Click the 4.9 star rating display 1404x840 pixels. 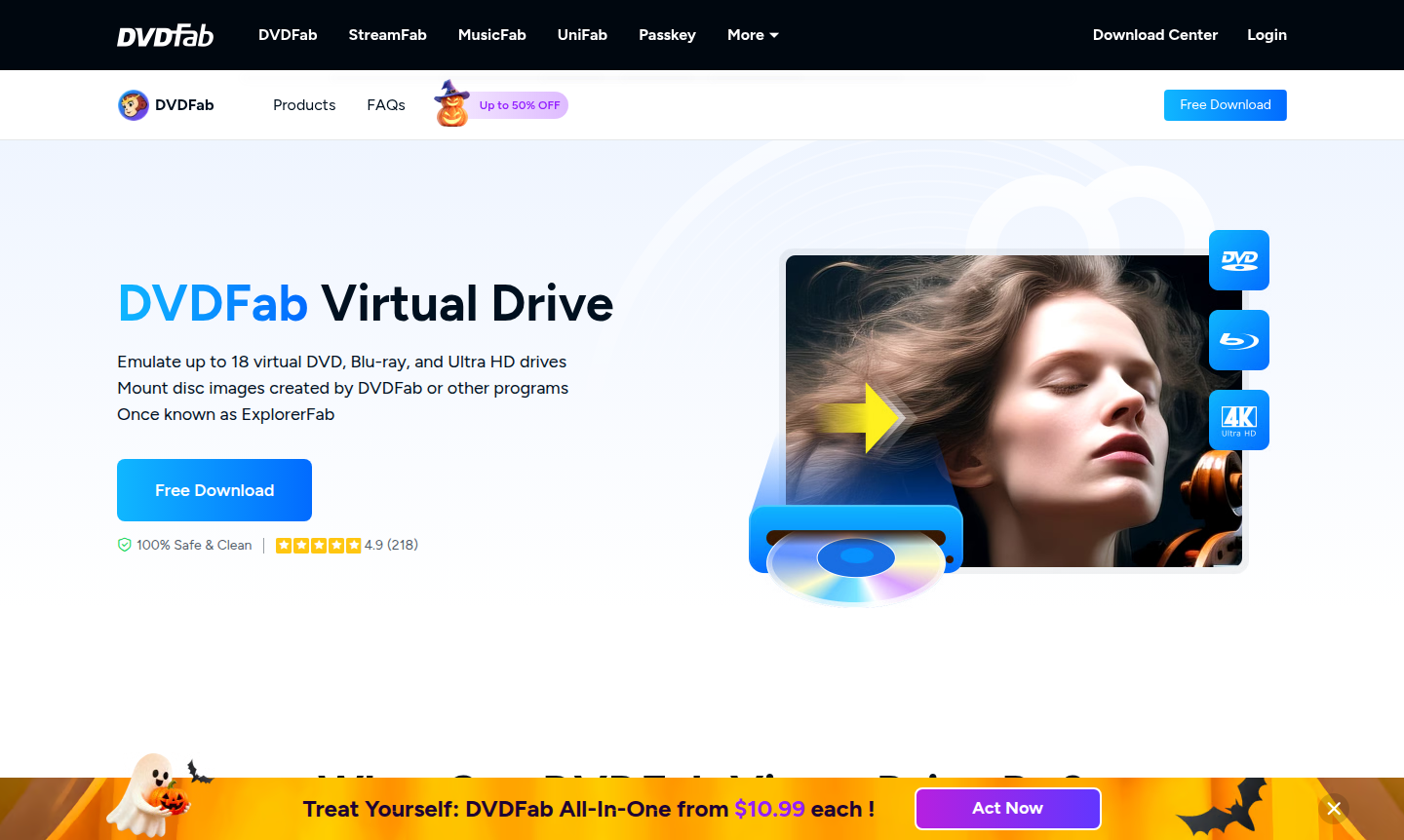pyautogui.click(x=346, y=545)
